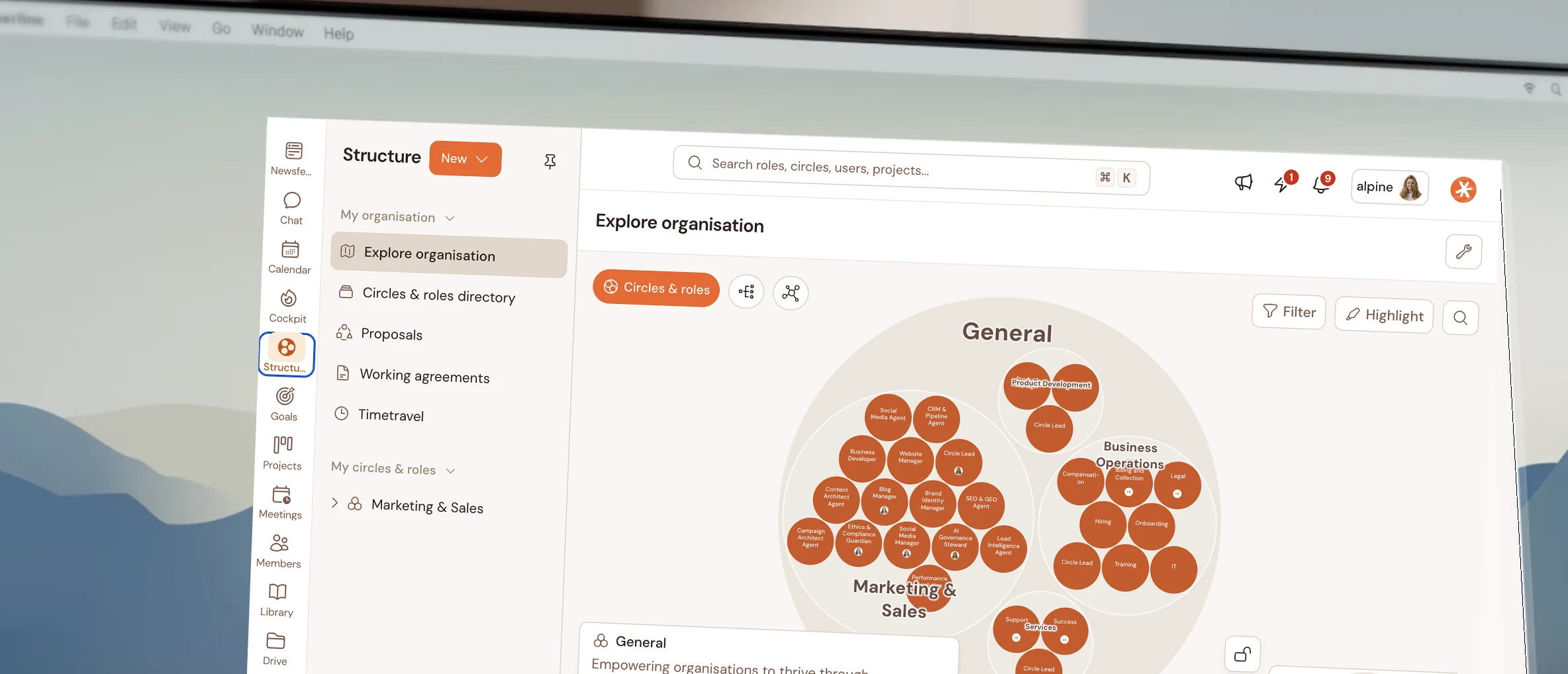Viewport: 1568px width, 674px height.
Task: Open the Window menu in the menu bar
Action: pyautogui.click(x=277, y=30)
